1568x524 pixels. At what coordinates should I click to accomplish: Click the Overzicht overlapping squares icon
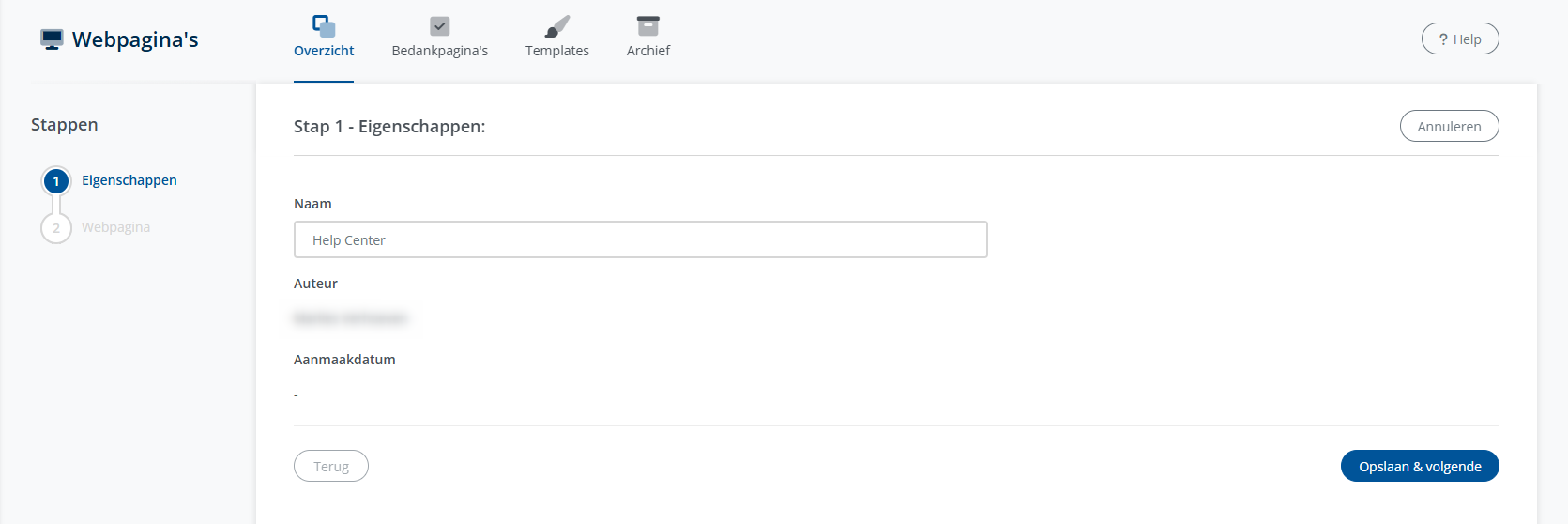(324, 25)
